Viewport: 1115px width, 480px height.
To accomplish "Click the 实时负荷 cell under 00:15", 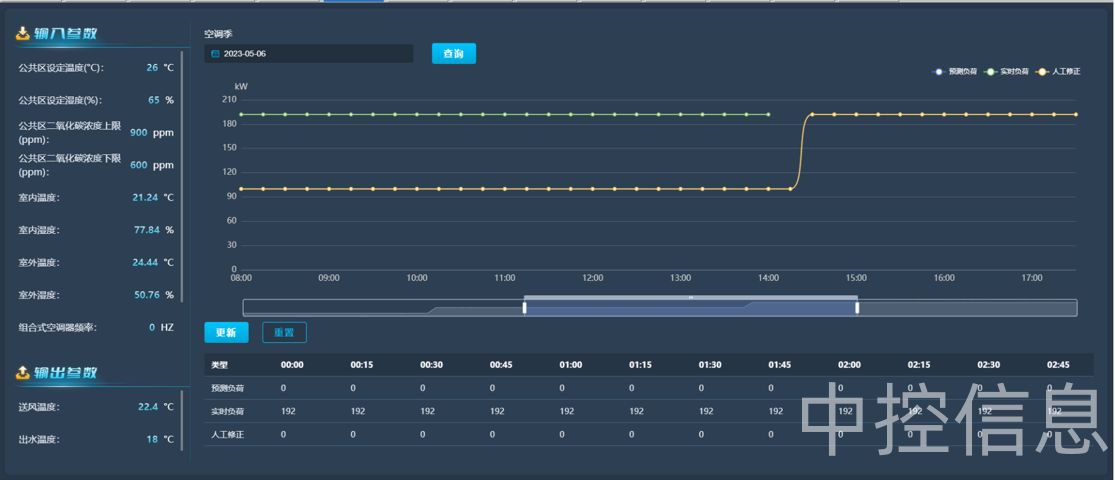I will (358, 411).
